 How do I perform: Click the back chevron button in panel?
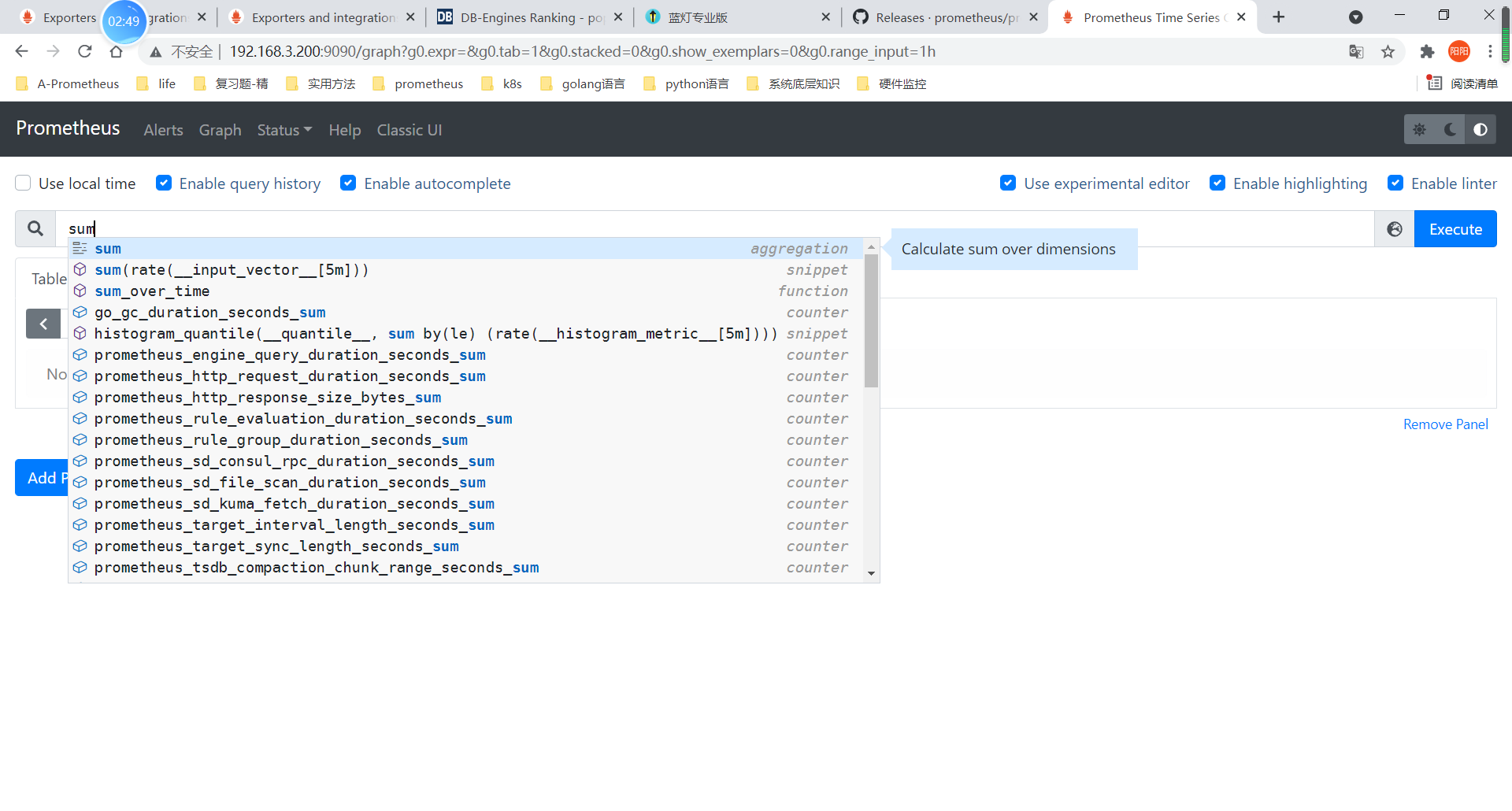[43, 324]
